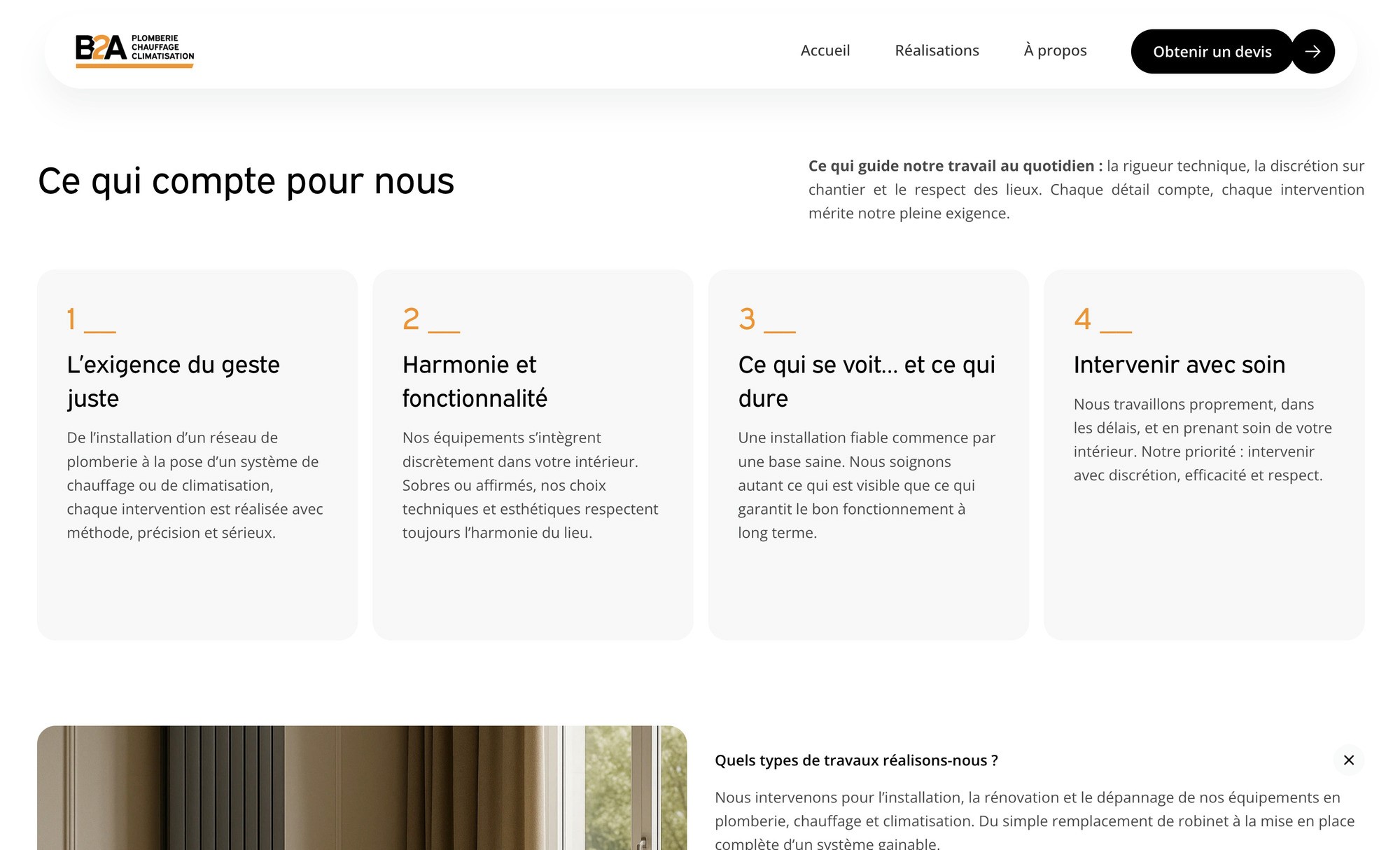Image resolution: width=1400 pixels, height=850 pixels.
Task: Open the Accueil menu item
Action: pos(825,50)
